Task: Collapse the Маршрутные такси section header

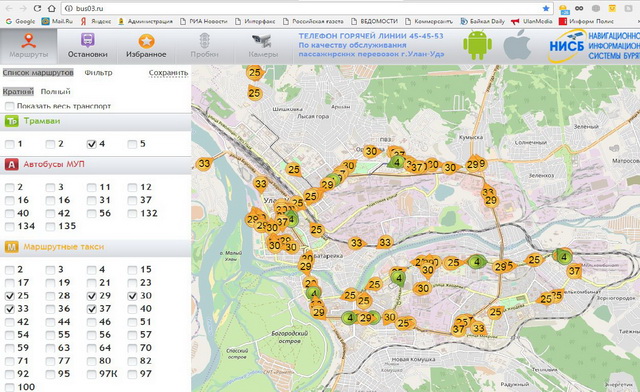Action: [x=96, y=247]
